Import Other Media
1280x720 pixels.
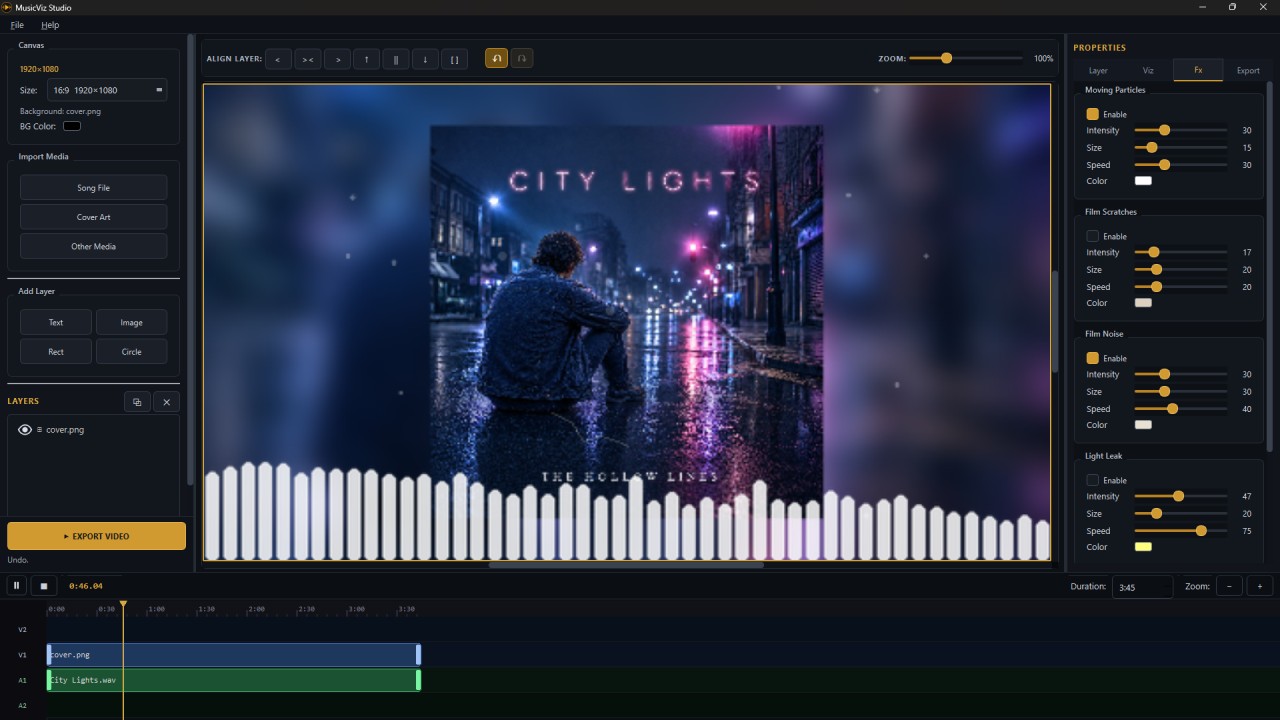pyautogui.click(x=94, y=246)
